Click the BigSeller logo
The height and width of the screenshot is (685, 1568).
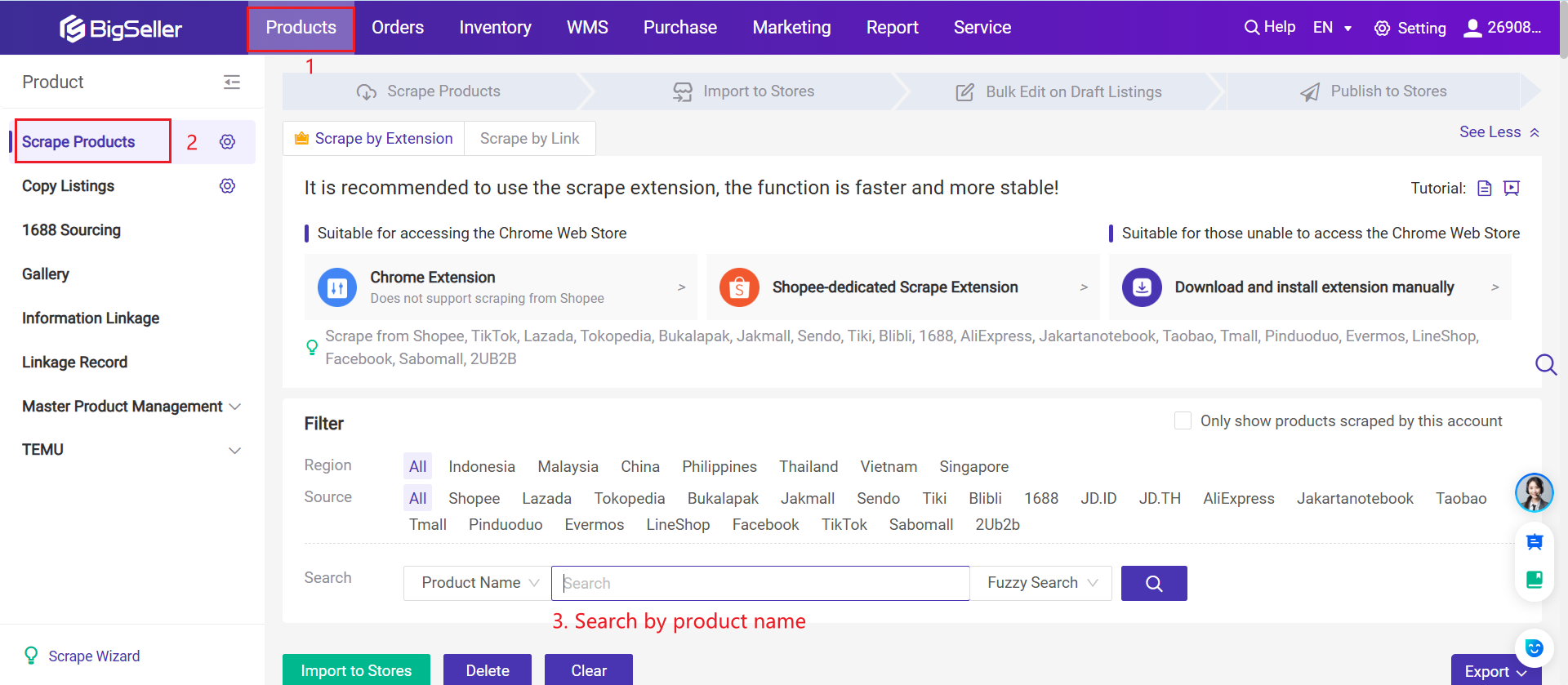coord(121,29)
